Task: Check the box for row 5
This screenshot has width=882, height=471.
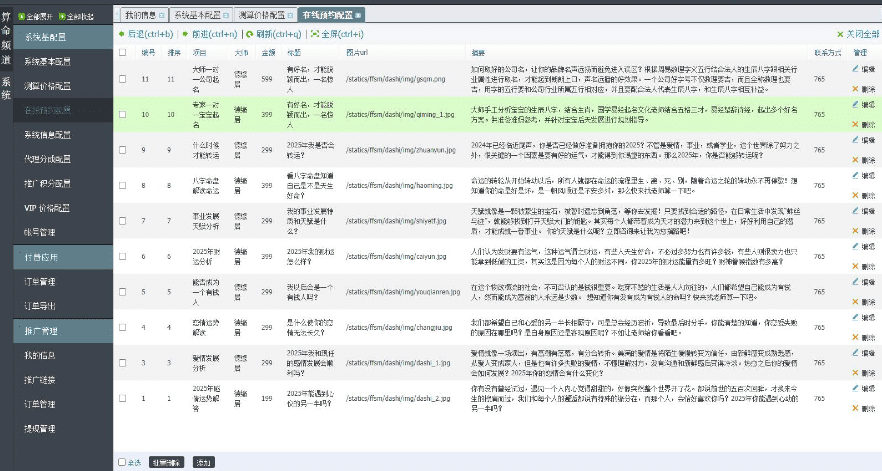Action: [x=123, y=292]
